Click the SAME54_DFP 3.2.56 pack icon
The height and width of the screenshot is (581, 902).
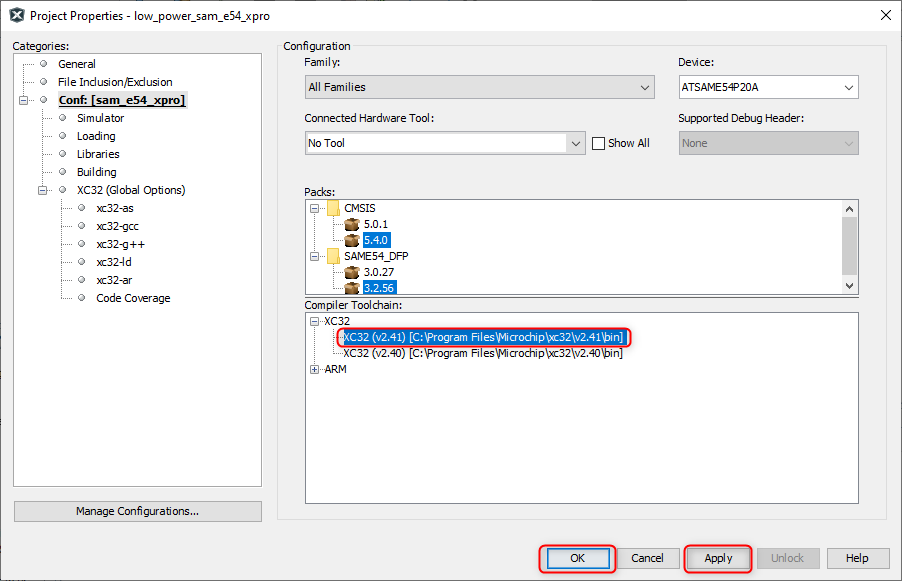point(351,287)
